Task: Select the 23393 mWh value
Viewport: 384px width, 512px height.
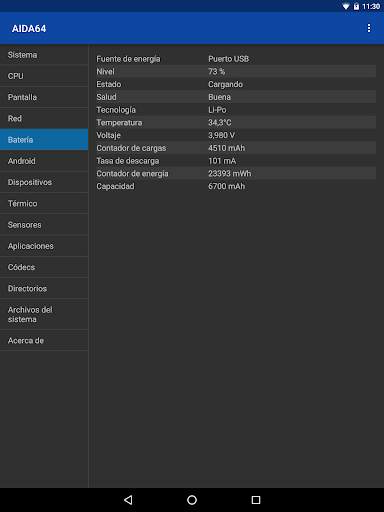Action: (x=230, y=174)
